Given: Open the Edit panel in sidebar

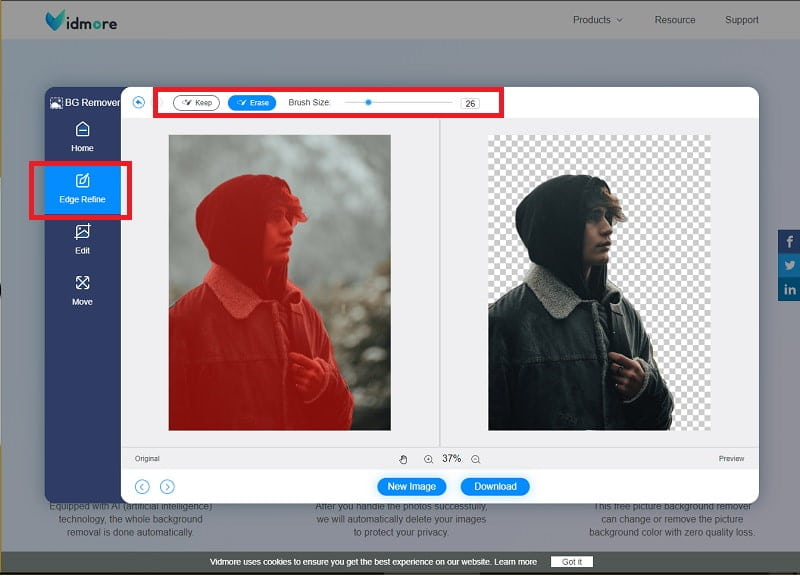Looking at the screenshot, I should point(82,239).
